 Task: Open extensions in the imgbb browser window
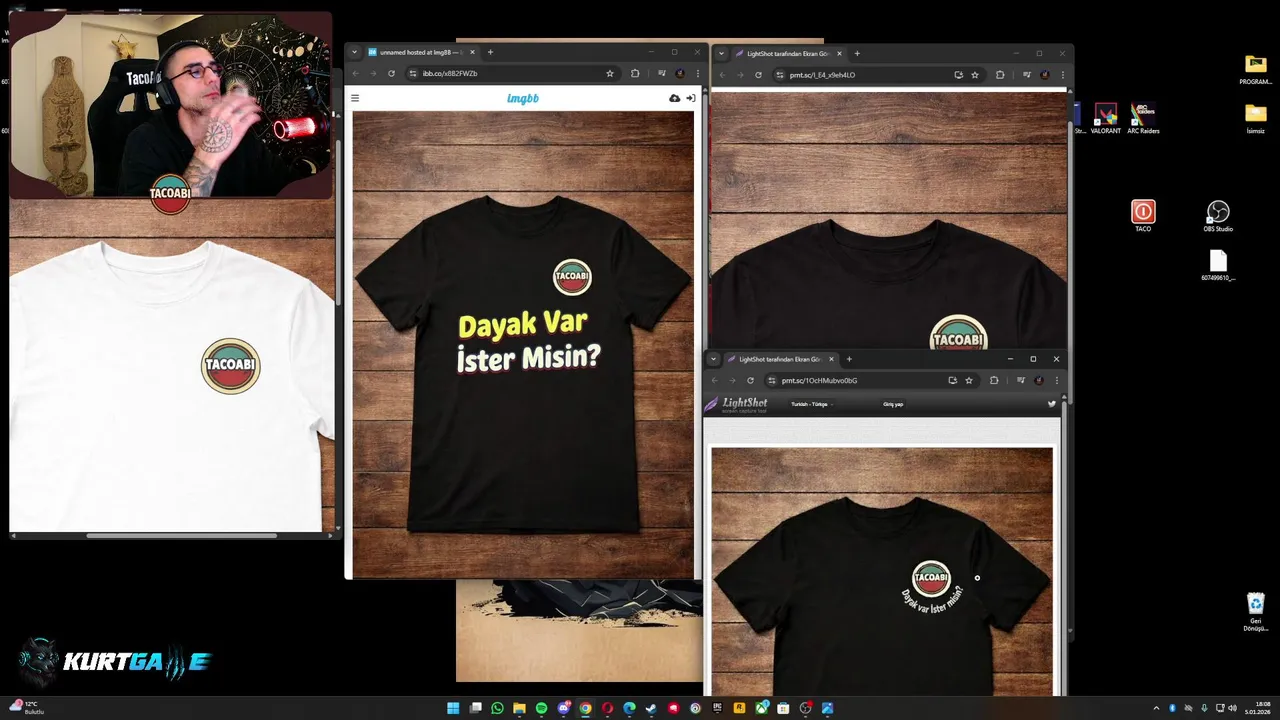[635, 73]
